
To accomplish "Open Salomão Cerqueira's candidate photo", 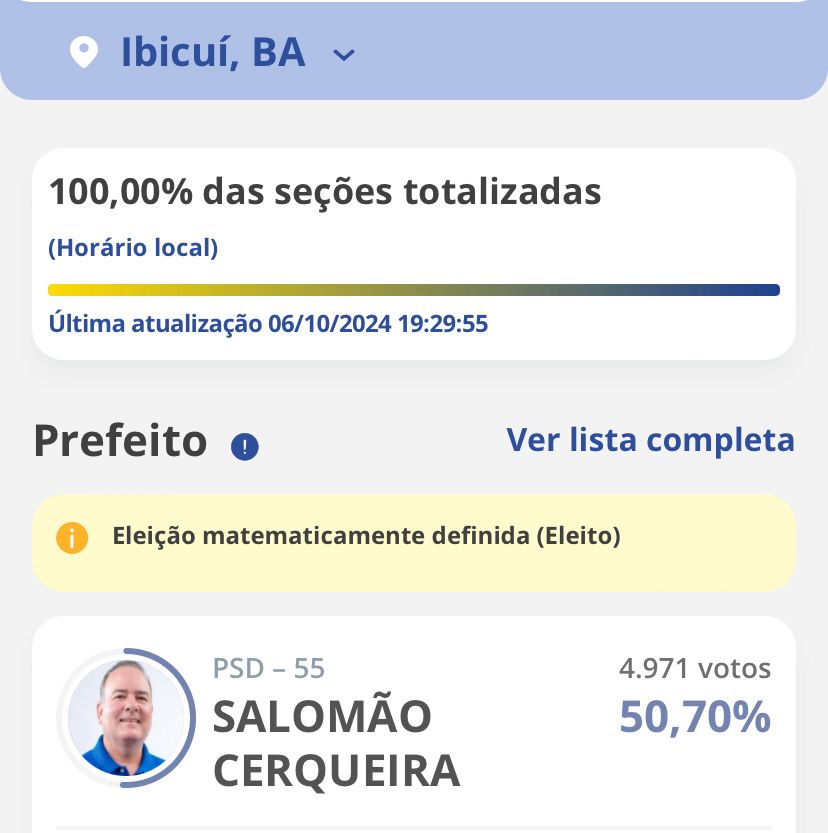I will [x=126, y=718].
